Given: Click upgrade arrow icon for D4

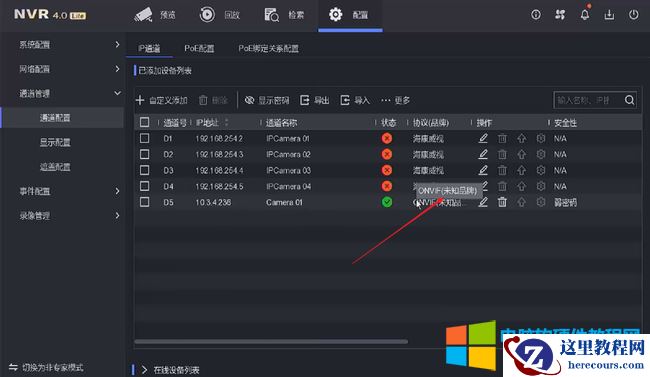Looking at the screenshot, I should click(x=521, y=186).
